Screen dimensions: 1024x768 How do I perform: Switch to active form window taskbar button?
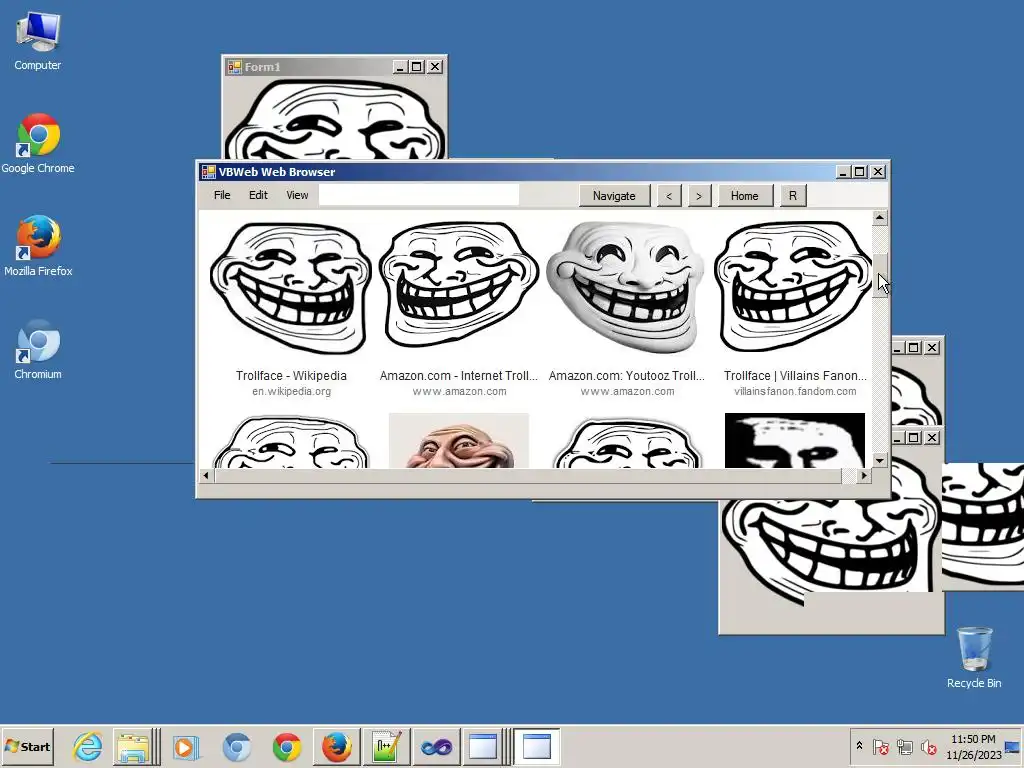pyautogui.click(x=537, y=746)
